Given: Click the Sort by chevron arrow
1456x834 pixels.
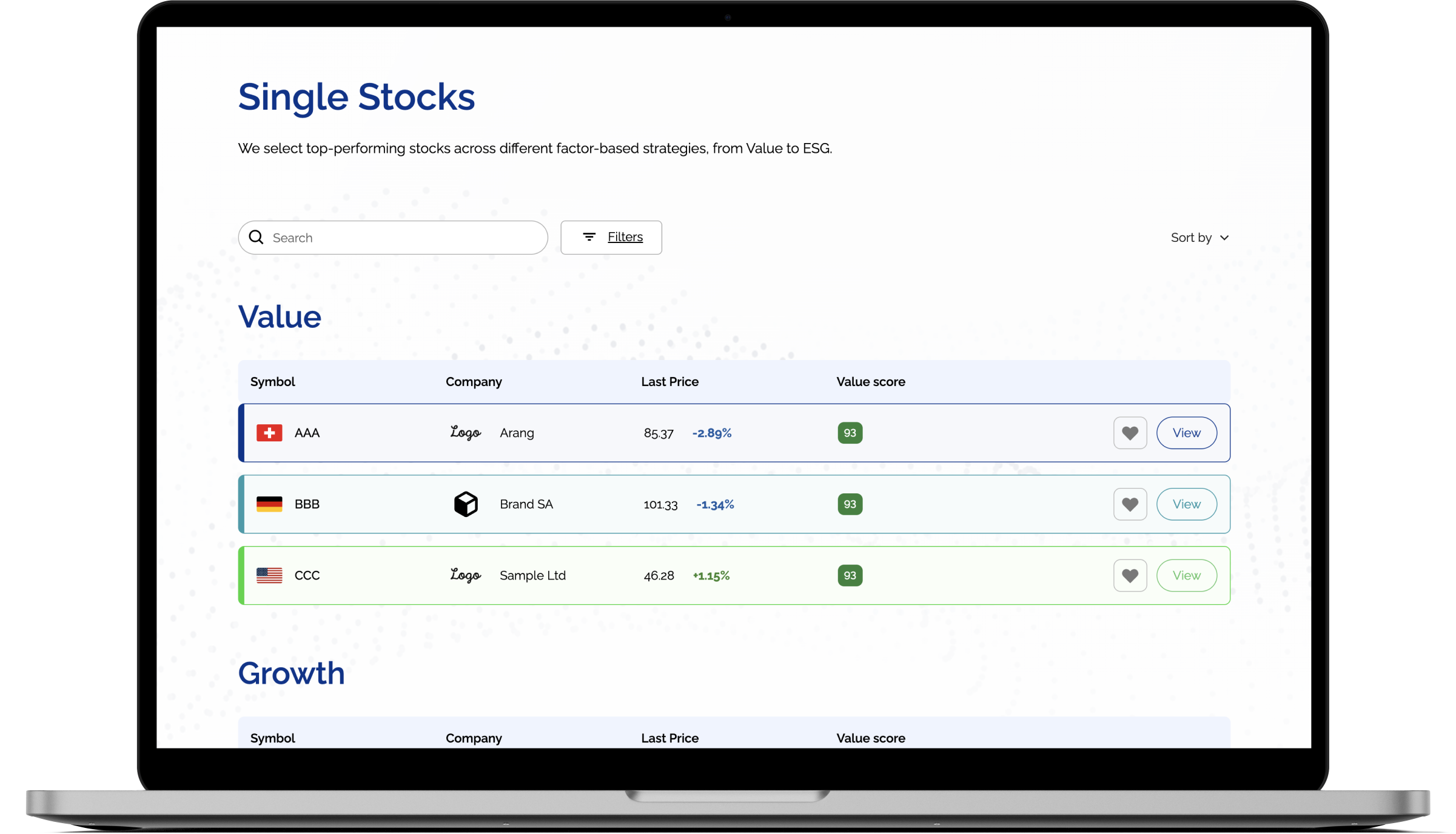Looking at the screenshot, I should click(x=1224, y=238).
